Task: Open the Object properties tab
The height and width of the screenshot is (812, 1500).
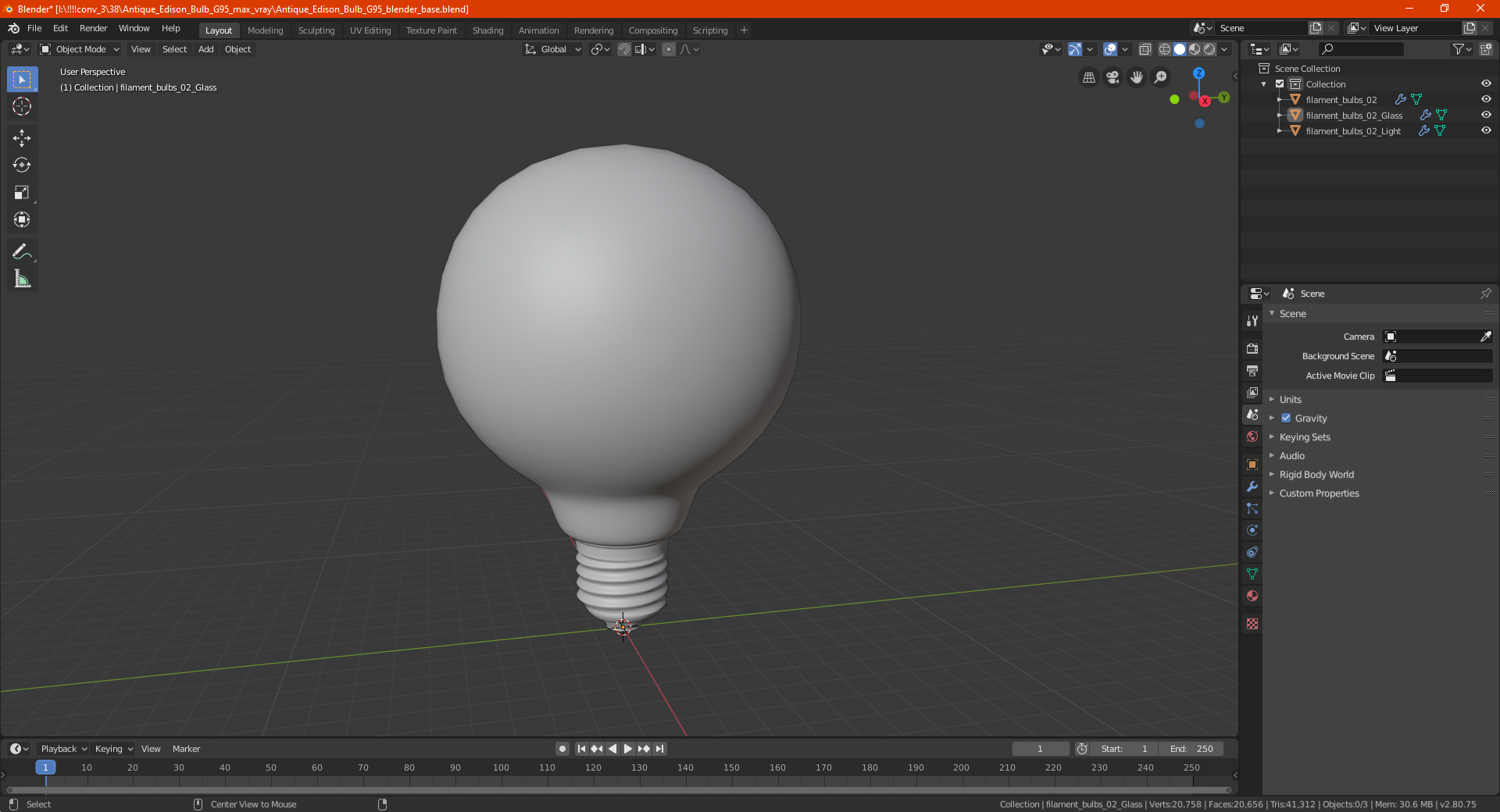Action: tap(1252, 465)
